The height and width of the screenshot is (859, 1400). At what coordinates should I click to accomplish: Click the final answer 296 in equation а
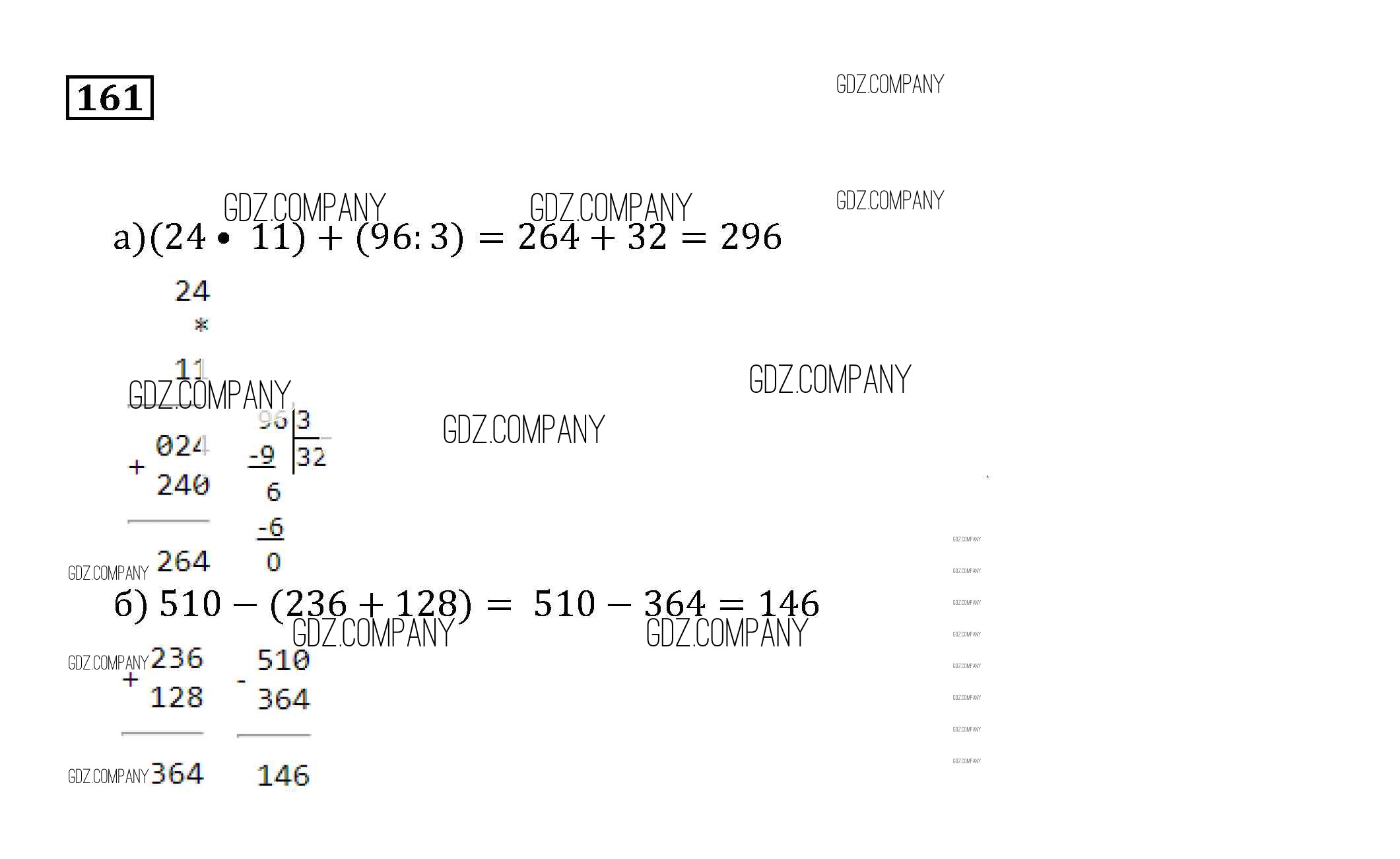[751, 237]
